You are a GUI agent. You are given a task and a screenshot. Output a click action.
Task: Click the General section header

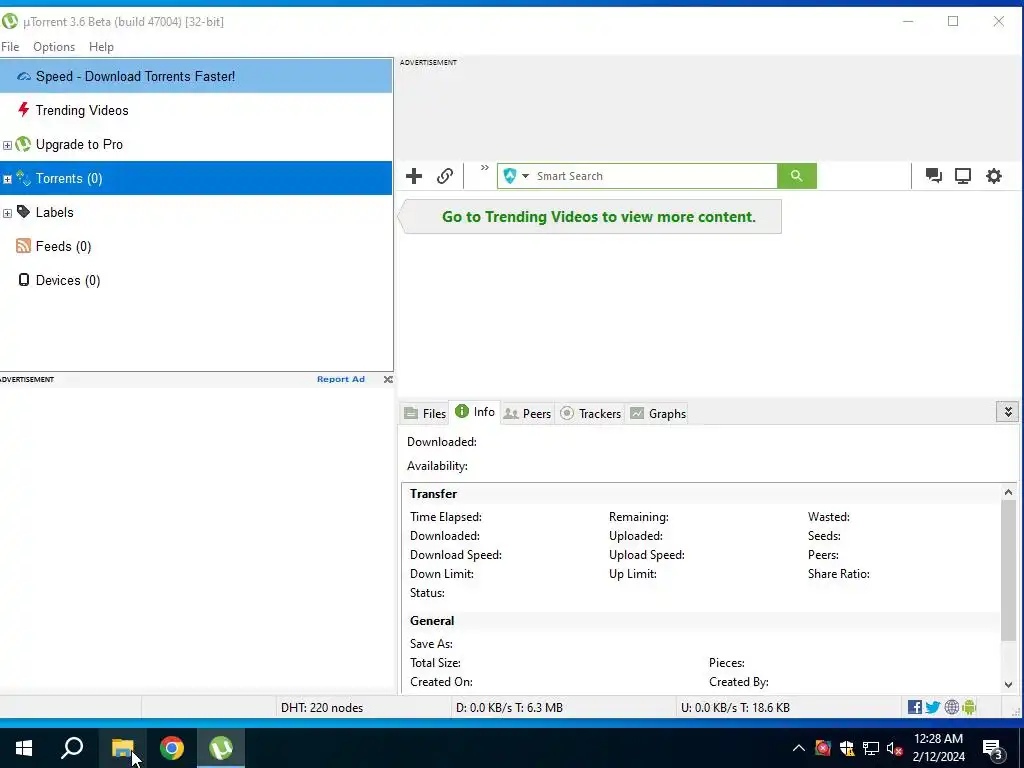click(x=432, y=620)
